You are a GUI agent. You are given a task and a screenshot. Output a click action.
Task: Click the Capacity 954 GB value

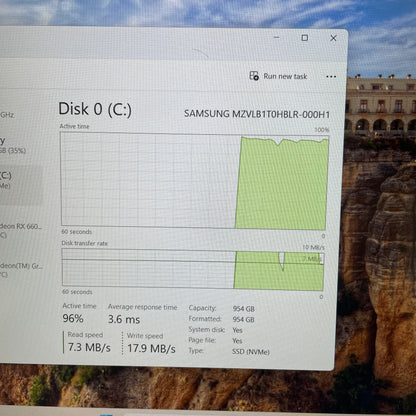pyautogui.click(x=244, y=309)
